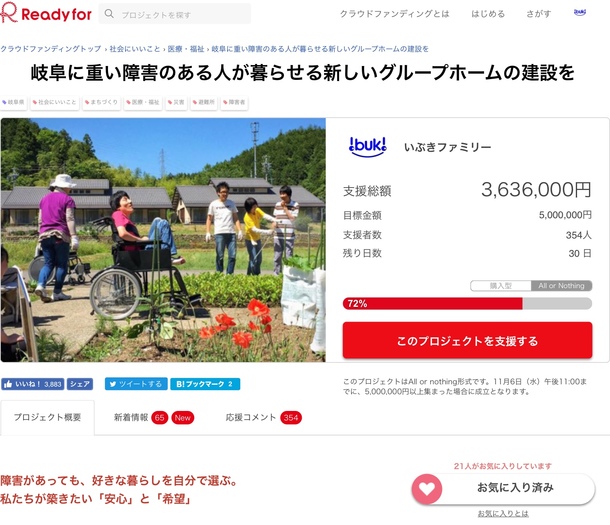This screenshot has width=610, height=525.
Task: Click the Twitter ツイートする button
Action: pyautogui.click(x=136, y=384)
